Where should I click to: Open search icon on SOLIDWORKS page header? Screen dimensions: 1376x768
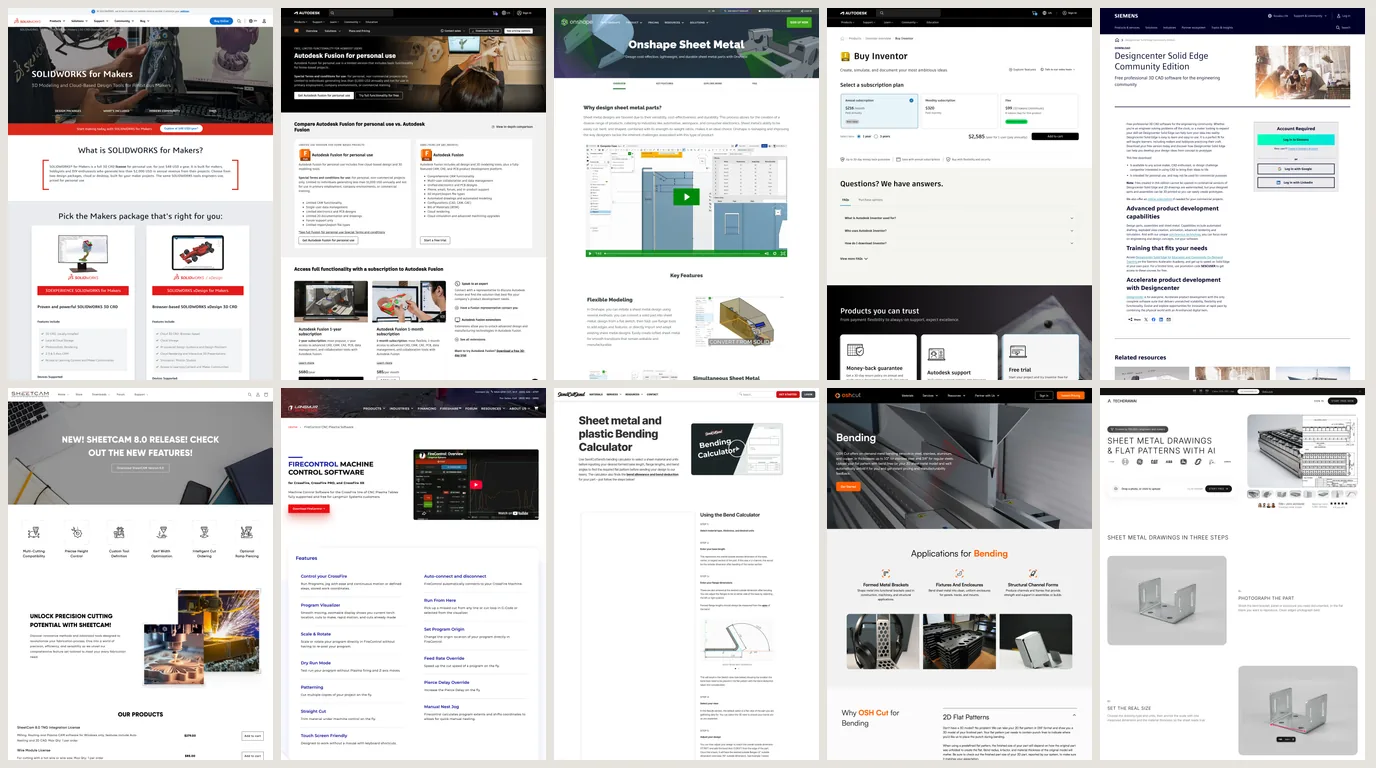238,21
